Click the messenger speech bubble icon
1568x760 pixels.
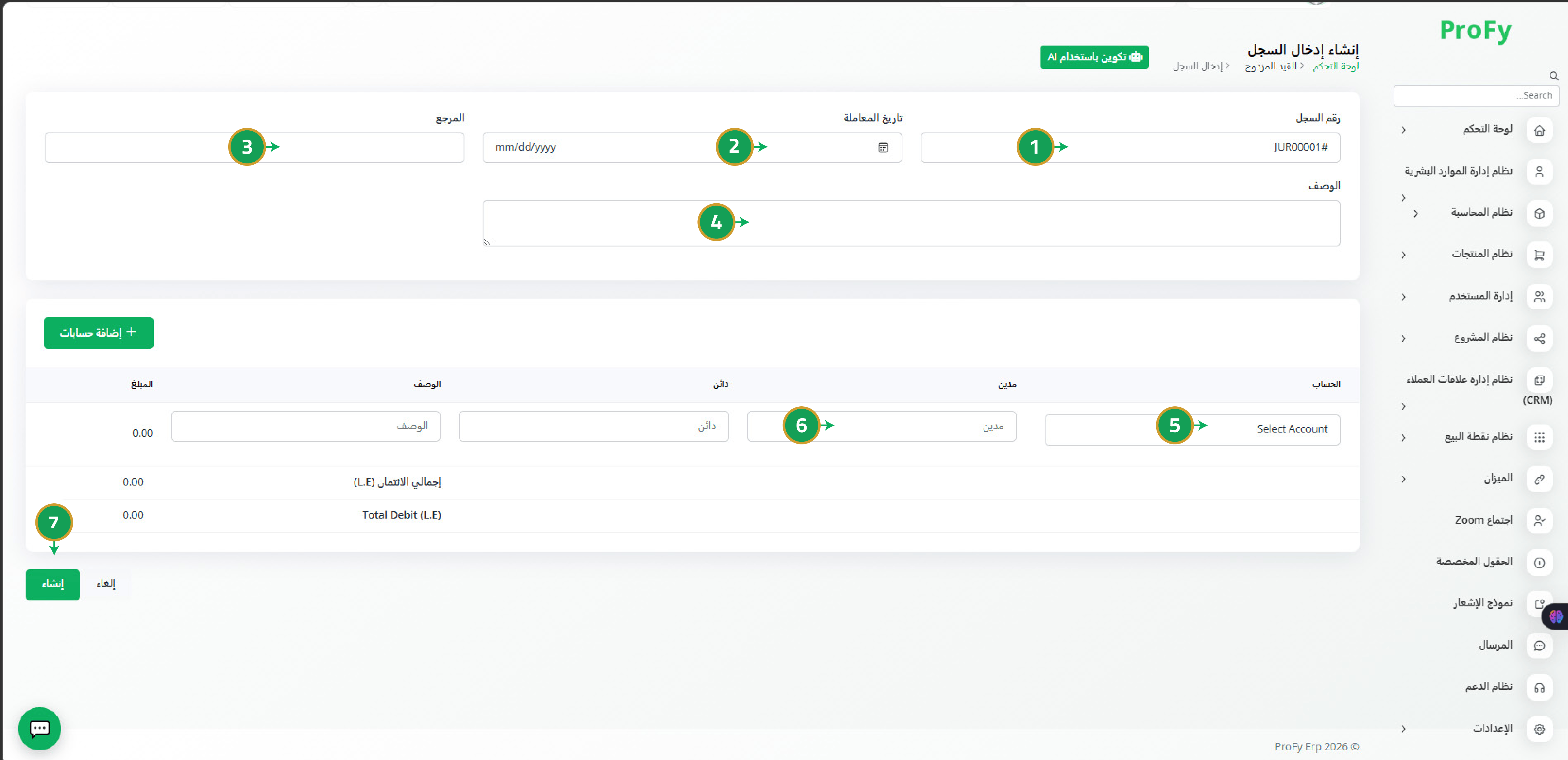tap(1539, 646)
